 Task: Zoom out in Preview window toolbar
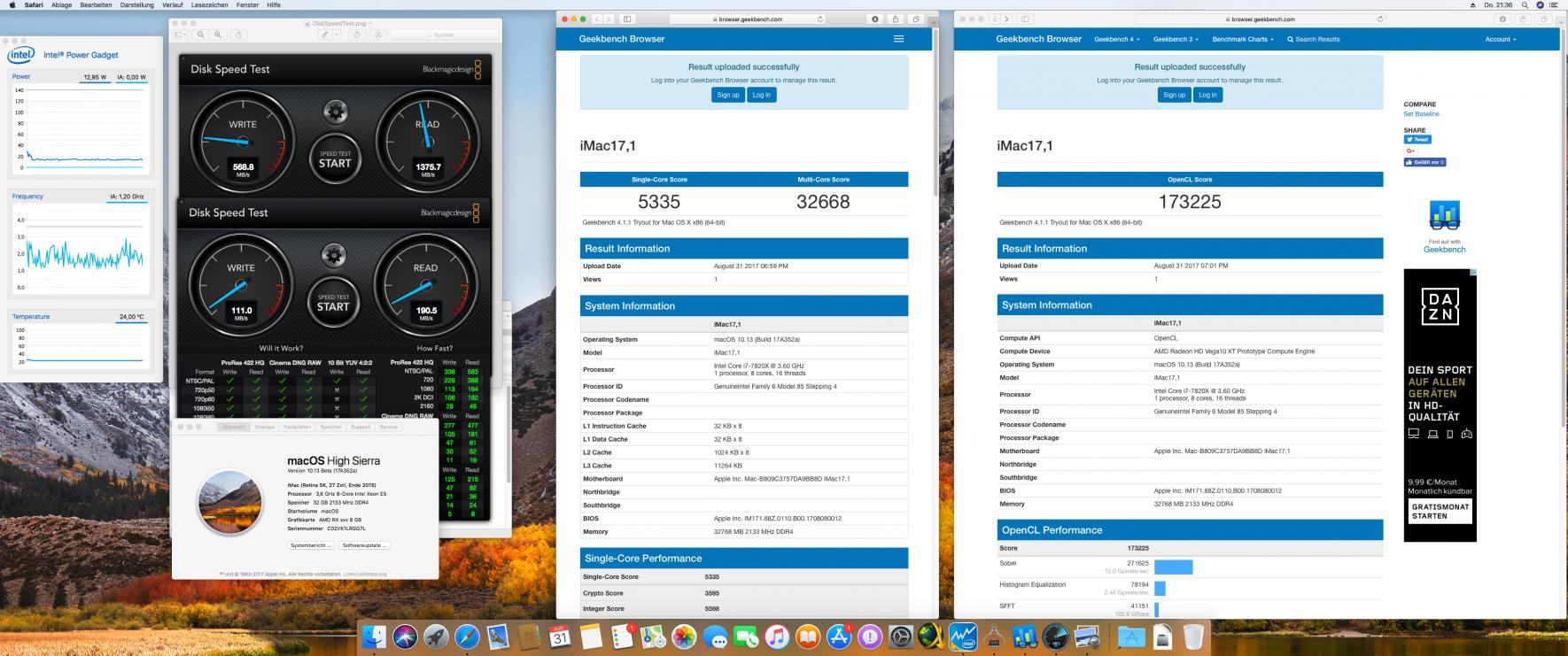coord(201,35)
